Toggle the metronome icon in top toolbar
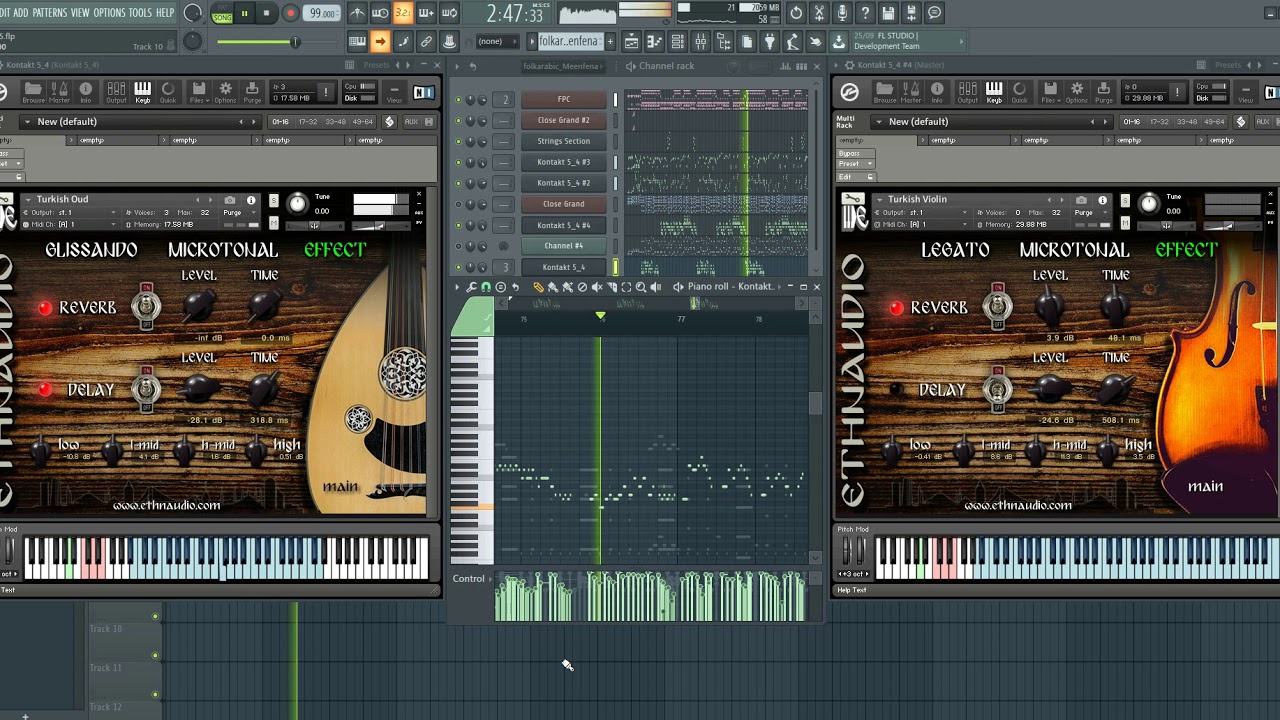The height and width of the screenshot is (720, 1280). (x=357, y=13)
